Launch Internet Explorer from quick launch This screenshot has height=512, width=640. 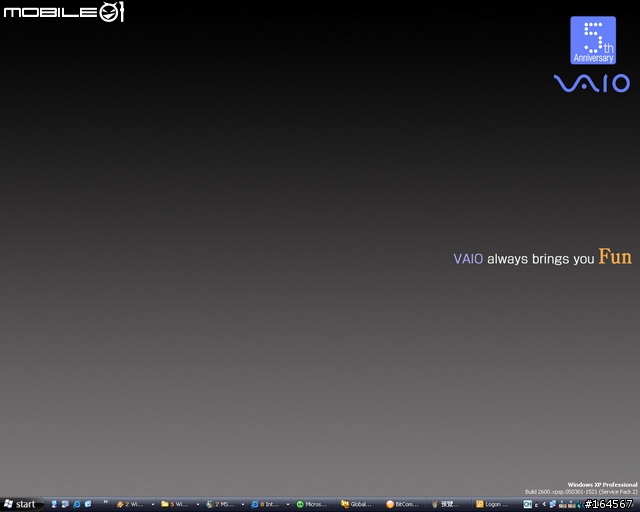coord(76,504)
